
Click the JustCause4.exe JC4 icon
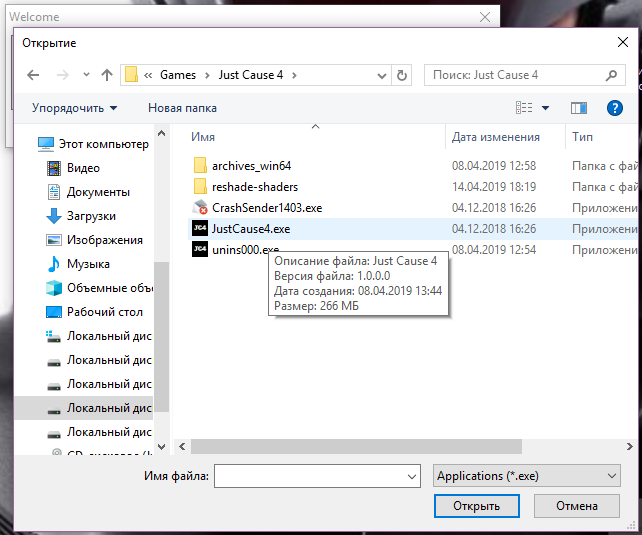point(200,229)
